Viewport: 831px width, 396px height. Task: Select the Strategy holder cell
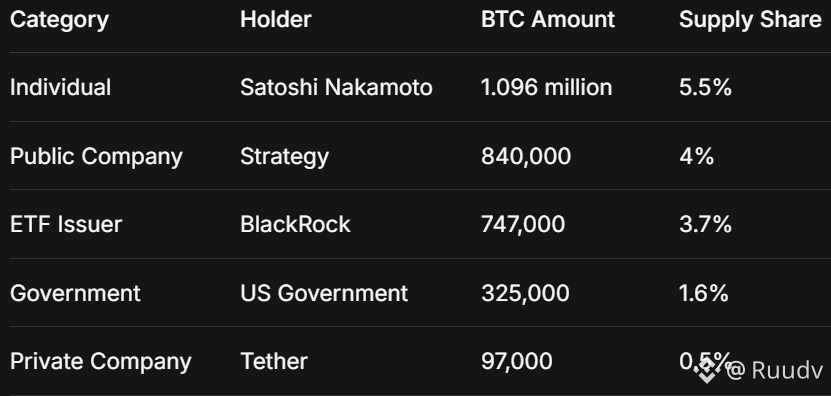tap(285, 157)
